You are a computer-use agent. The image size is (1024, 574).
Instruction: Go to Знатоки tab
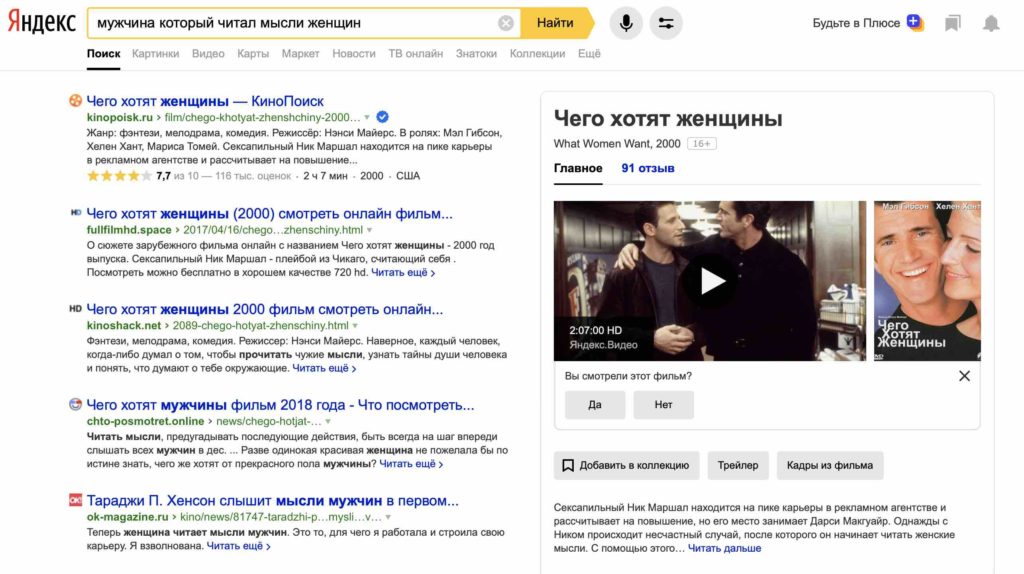click(x=476, y=54)
